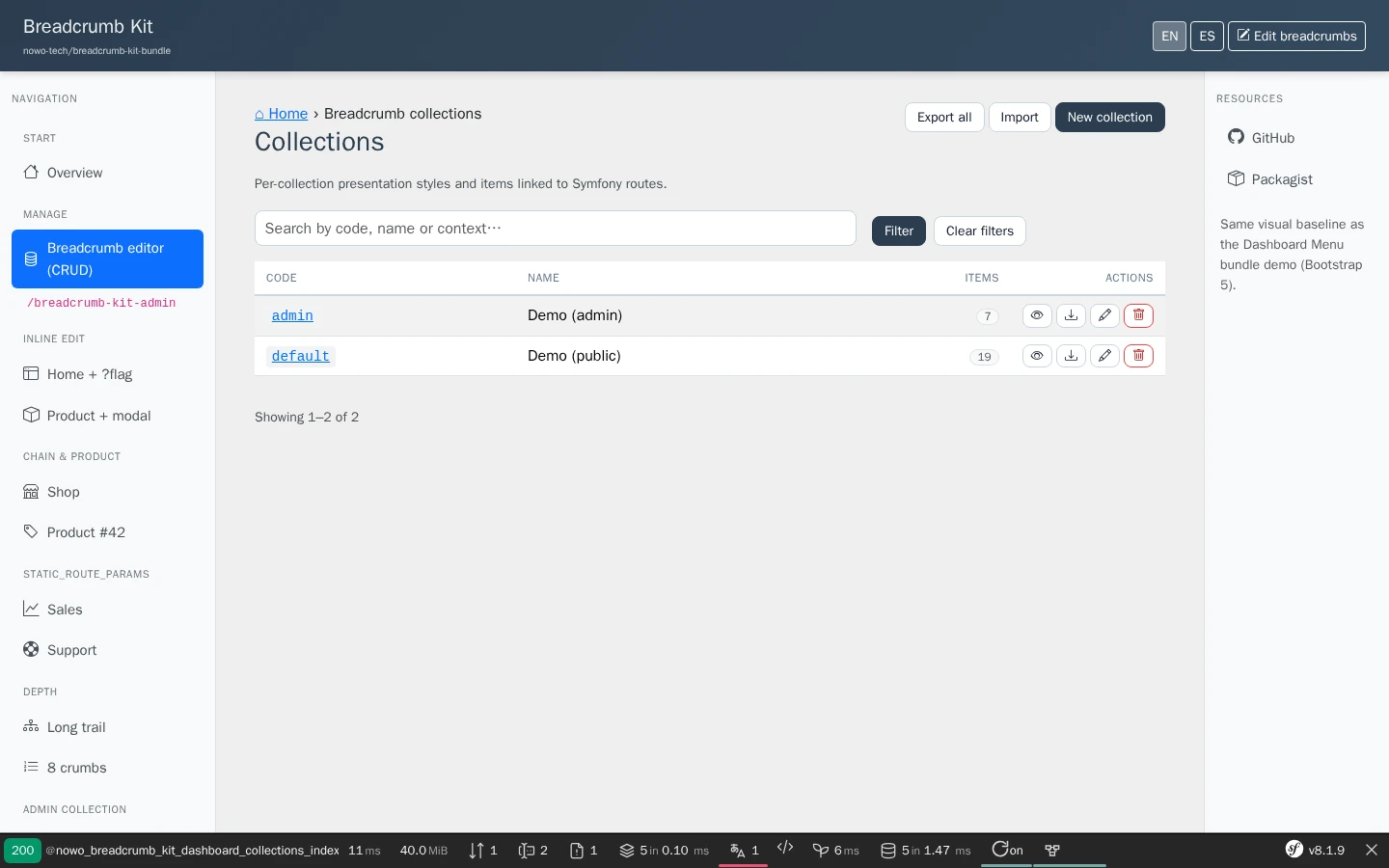Export the admin collection download icon
This screenshot has width=1389, height=868.
[1071, 315]
